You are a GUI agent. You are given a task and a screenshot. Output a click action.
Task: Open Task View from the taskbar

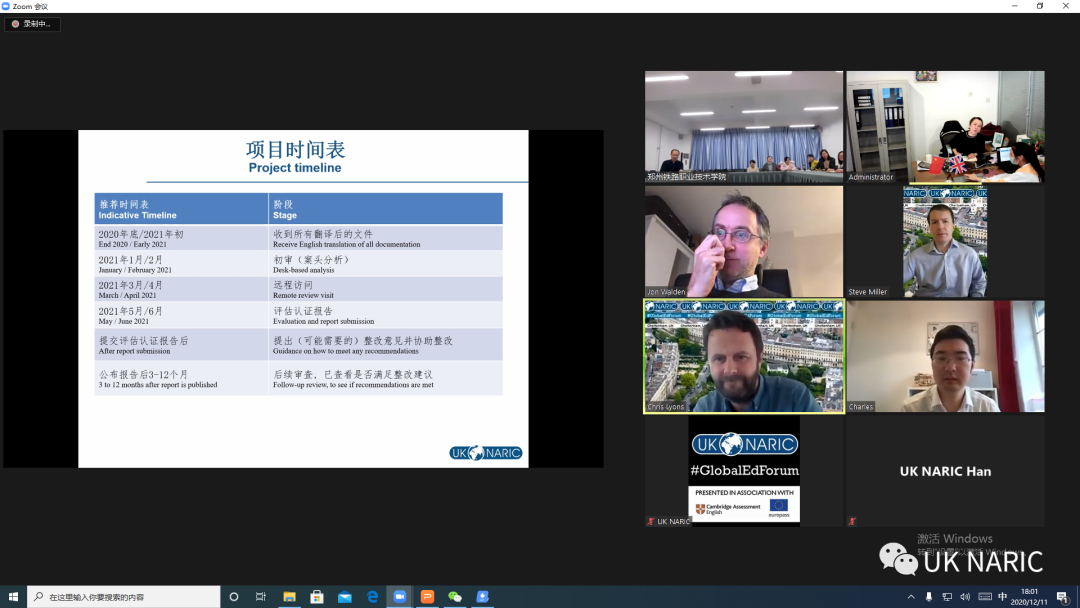(261, 596)
